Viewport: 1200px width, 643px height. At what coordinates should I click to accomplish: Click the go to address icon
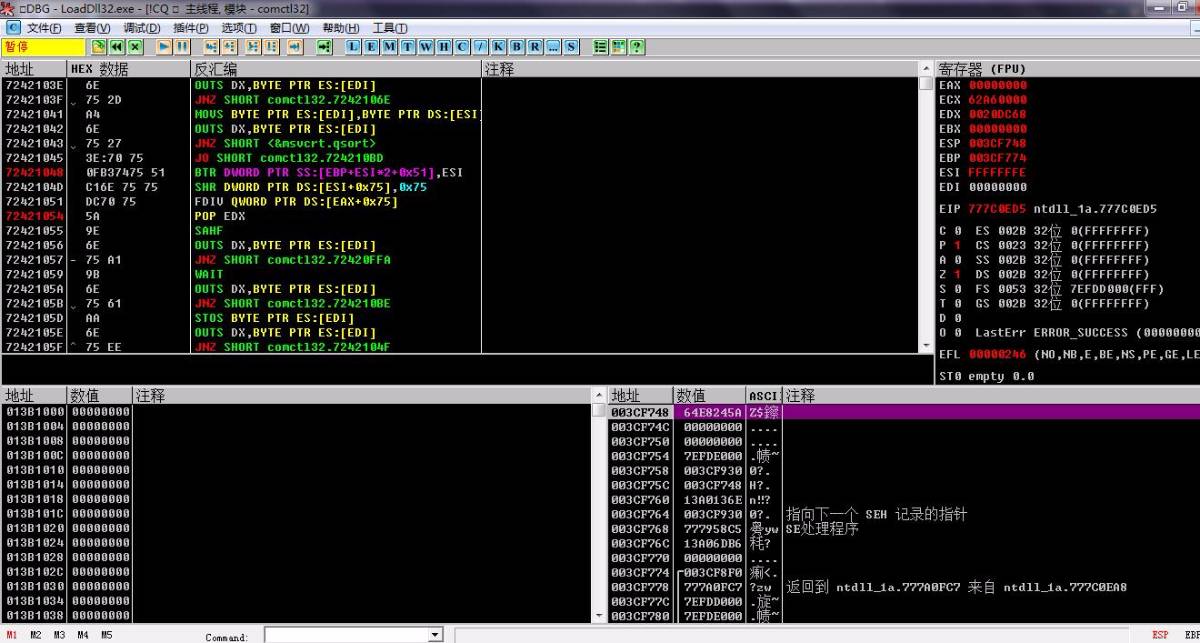[x=325, y=46]
